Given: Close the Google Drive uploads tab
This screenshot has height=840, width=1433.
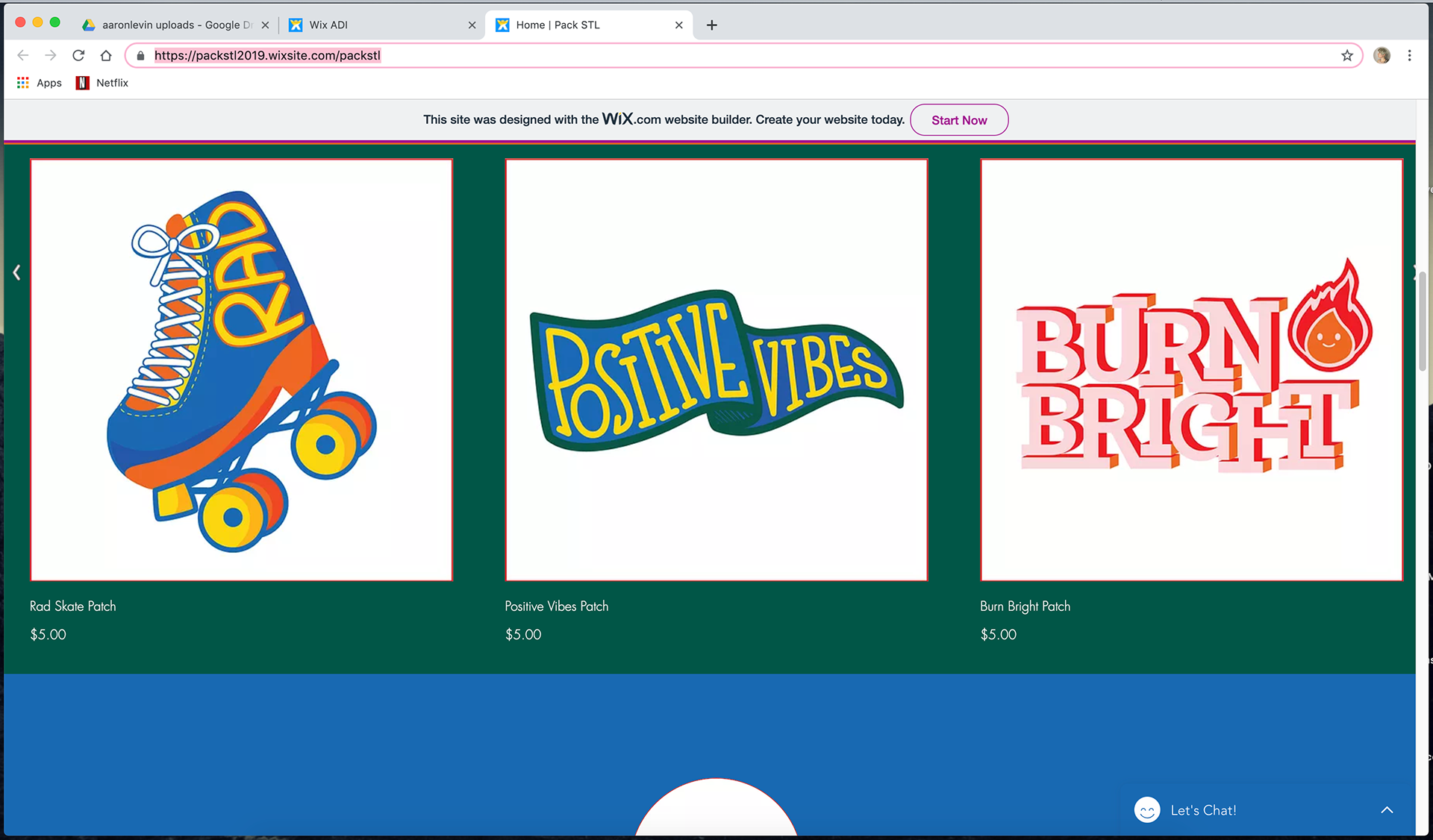Looking at the screenshot, I should (265, 25).
